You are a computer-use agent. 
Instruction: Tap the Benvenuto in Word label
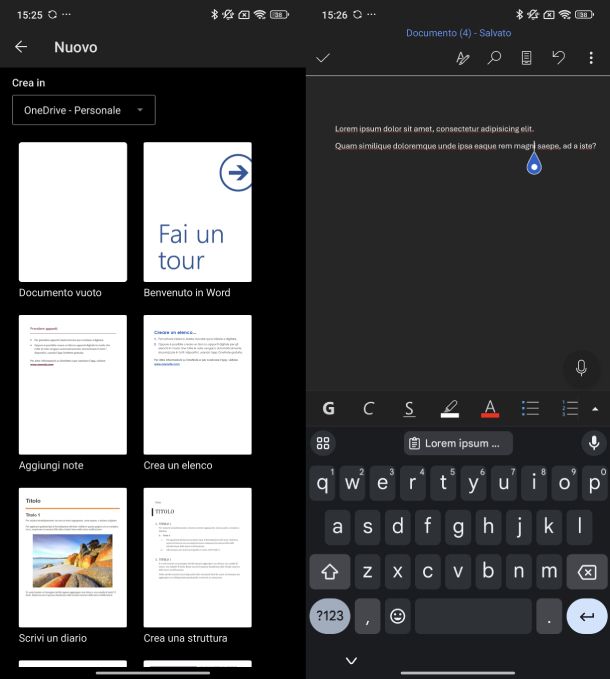[x=187, y=293]
